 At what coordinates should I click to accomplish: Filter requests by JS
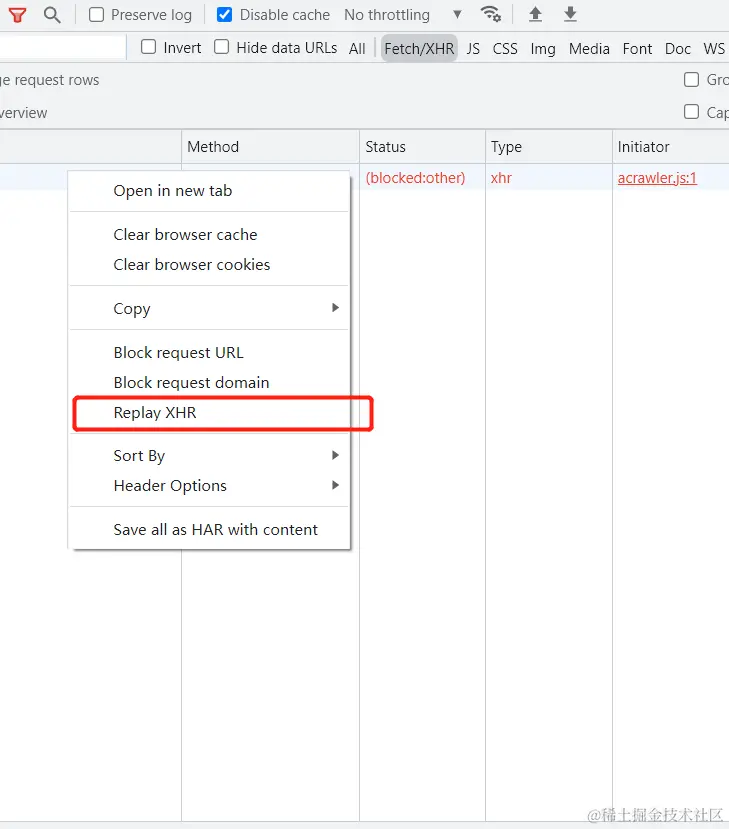(473, 49)
